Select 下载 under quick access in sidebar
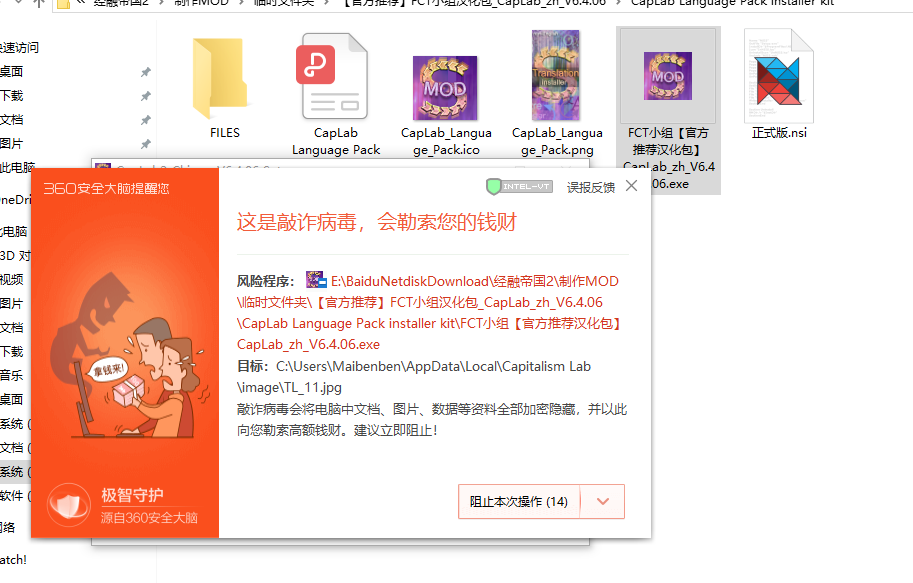 [x=12, y=96]
